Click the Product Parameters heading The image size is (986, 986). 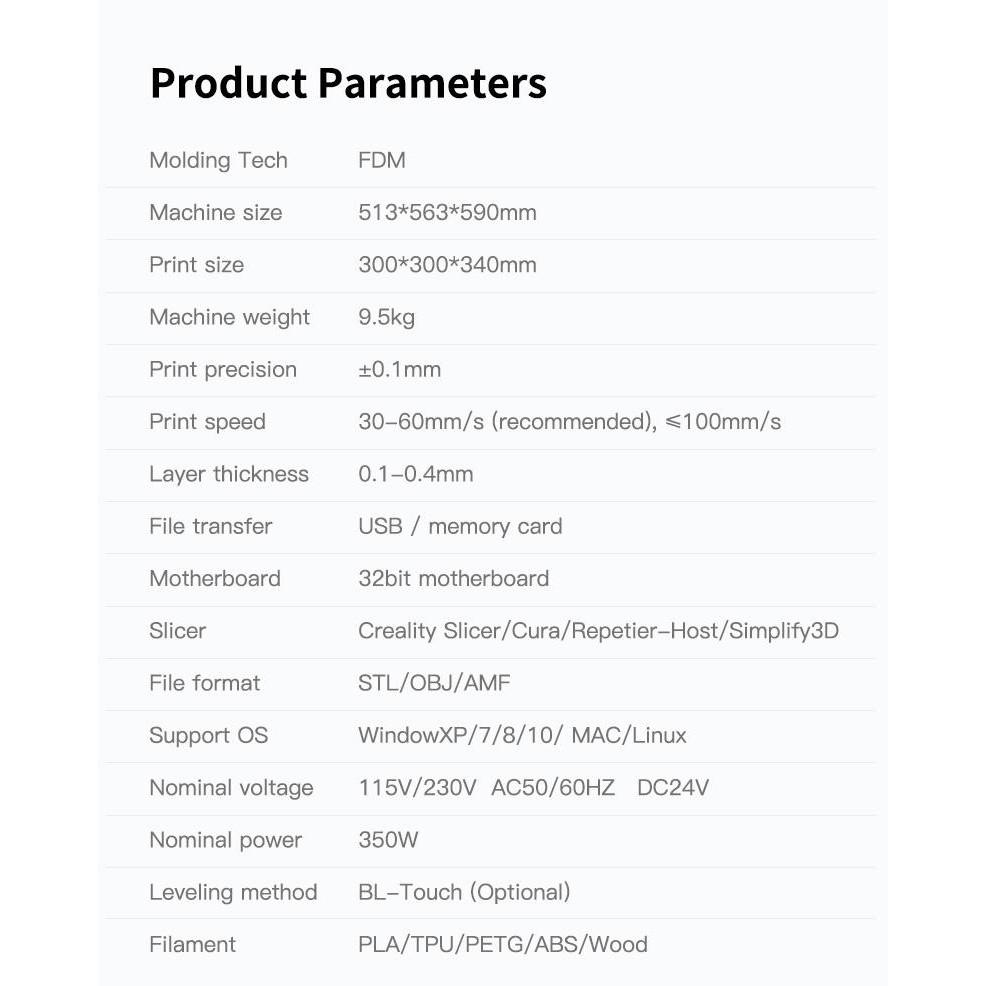348,84
